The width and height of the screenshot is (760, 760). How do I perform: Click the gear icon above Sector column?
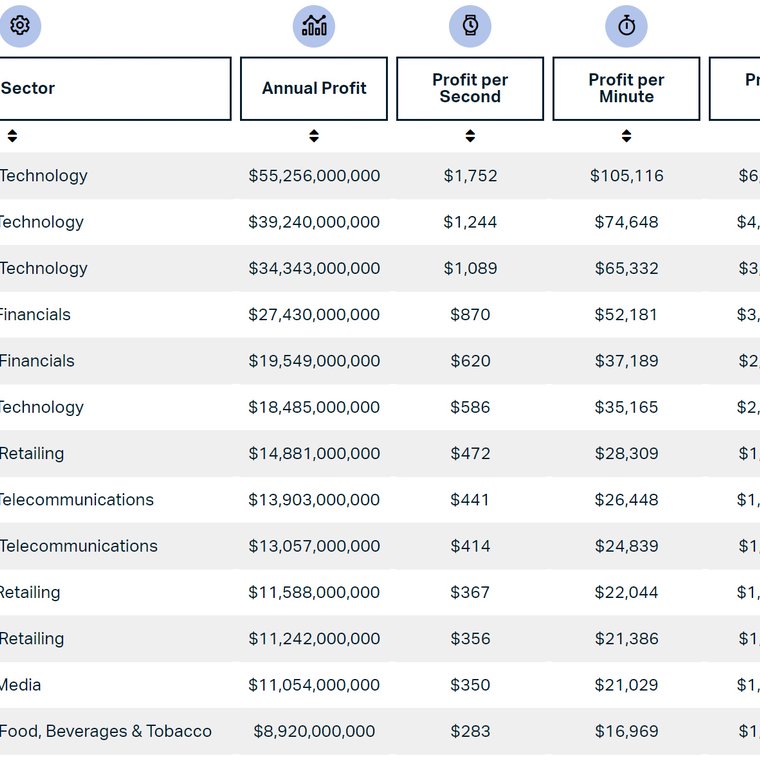click(20, 26)
